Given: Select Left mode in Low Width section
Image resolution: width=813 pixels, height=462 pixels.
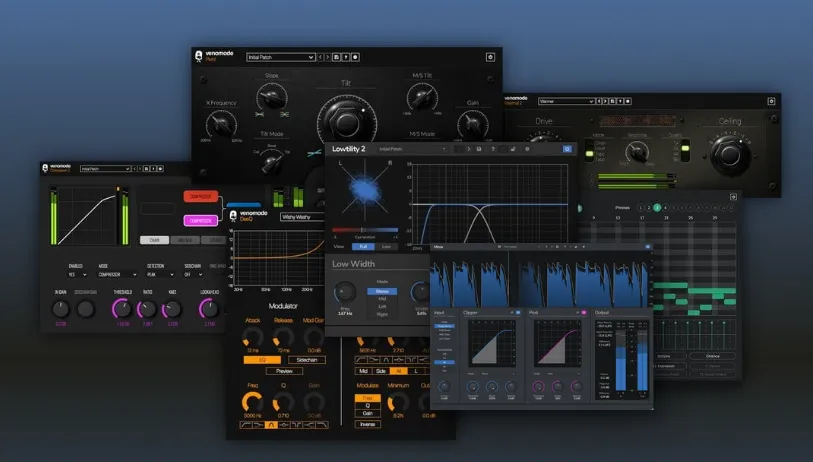Looking at the screenshot, I should [382, 306].
